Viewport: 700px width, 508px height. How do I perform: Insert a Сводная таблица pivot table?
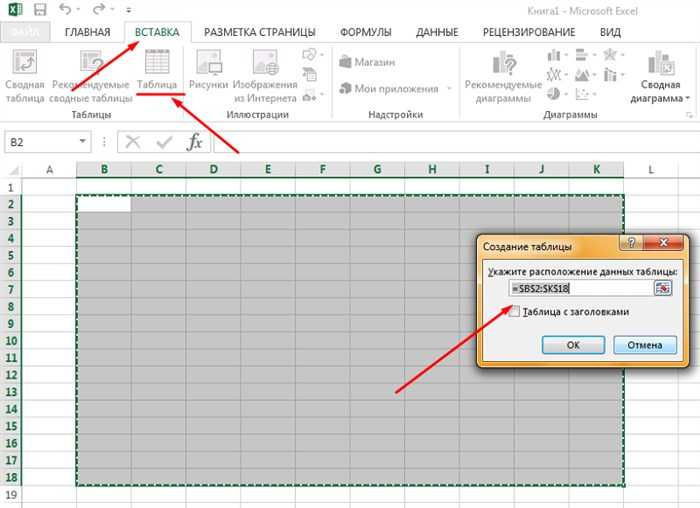pyautogui.click(x=25, y=76)
